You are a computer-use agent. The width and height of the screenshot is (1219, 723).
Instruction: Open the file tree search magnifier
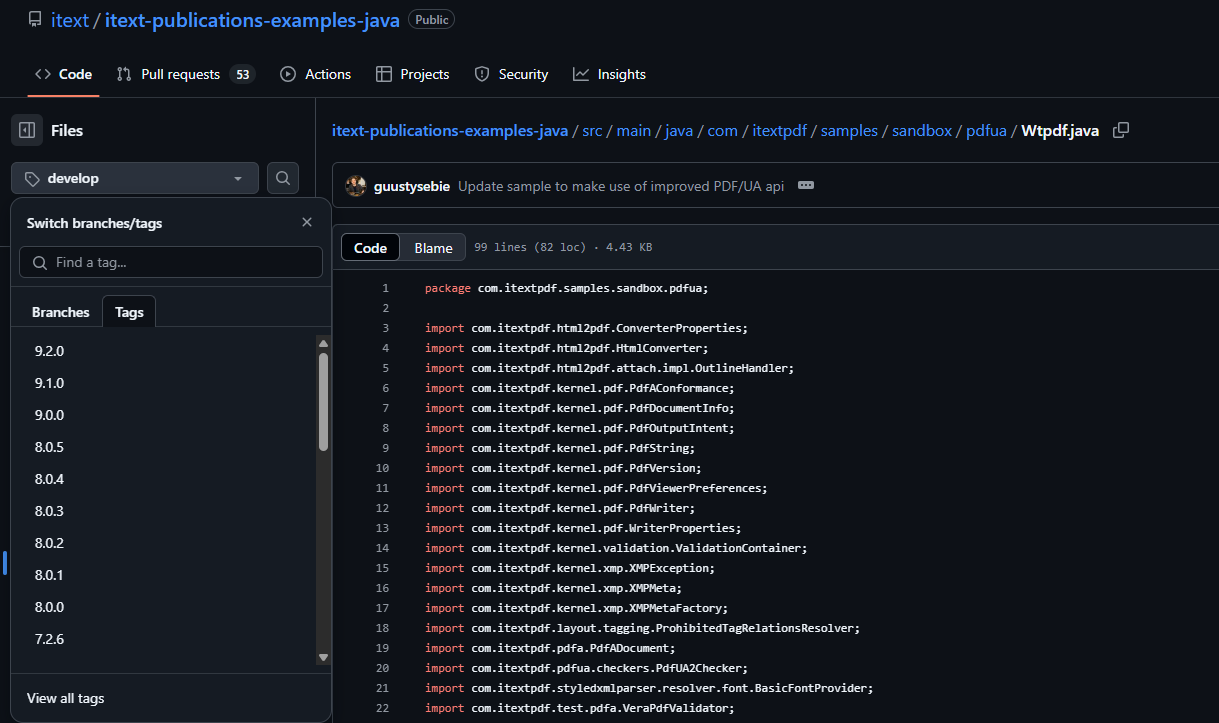282,177
